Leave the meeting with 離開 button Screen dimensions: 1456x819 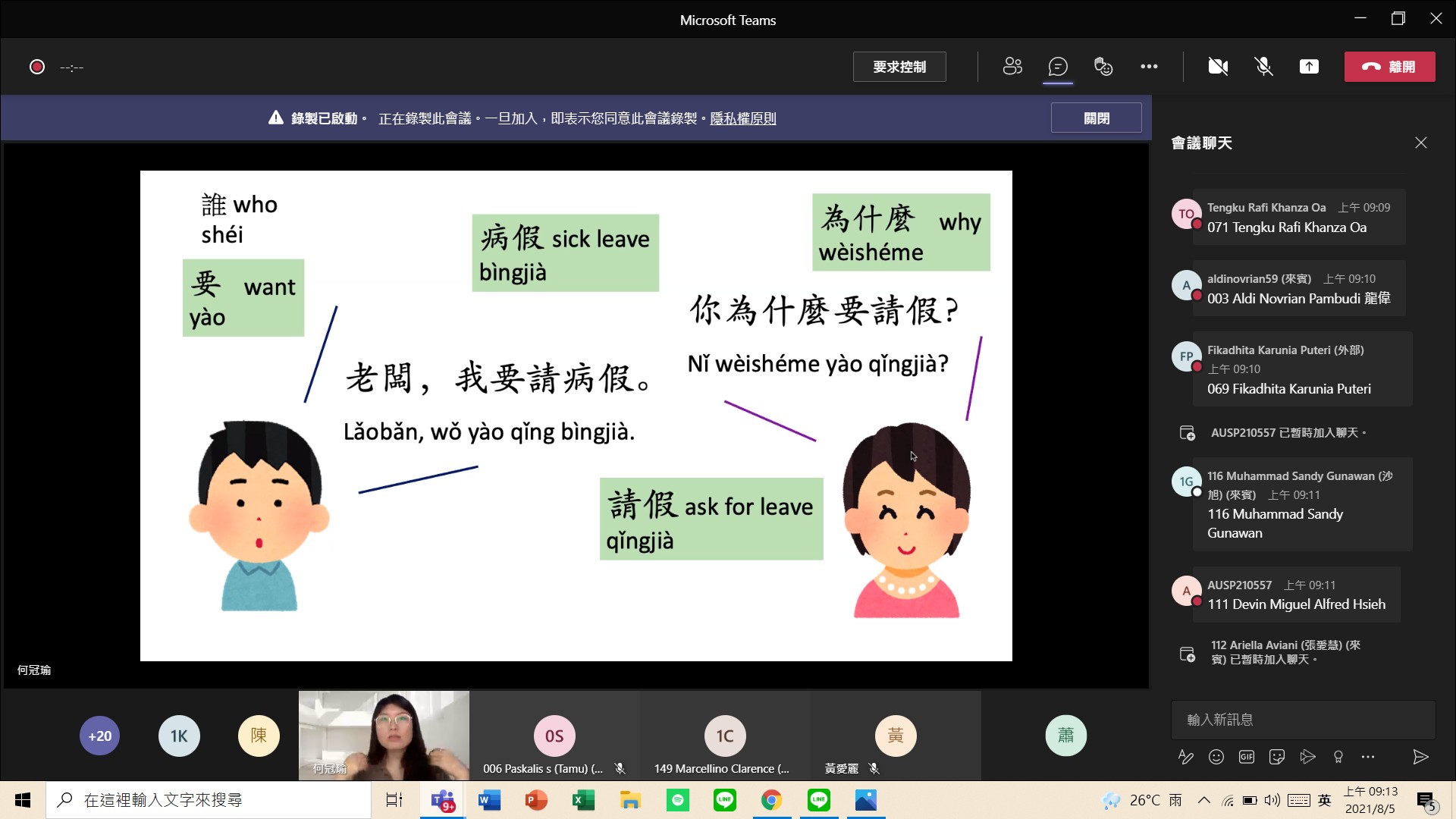pyautogui.click(x=1389, y=67)
